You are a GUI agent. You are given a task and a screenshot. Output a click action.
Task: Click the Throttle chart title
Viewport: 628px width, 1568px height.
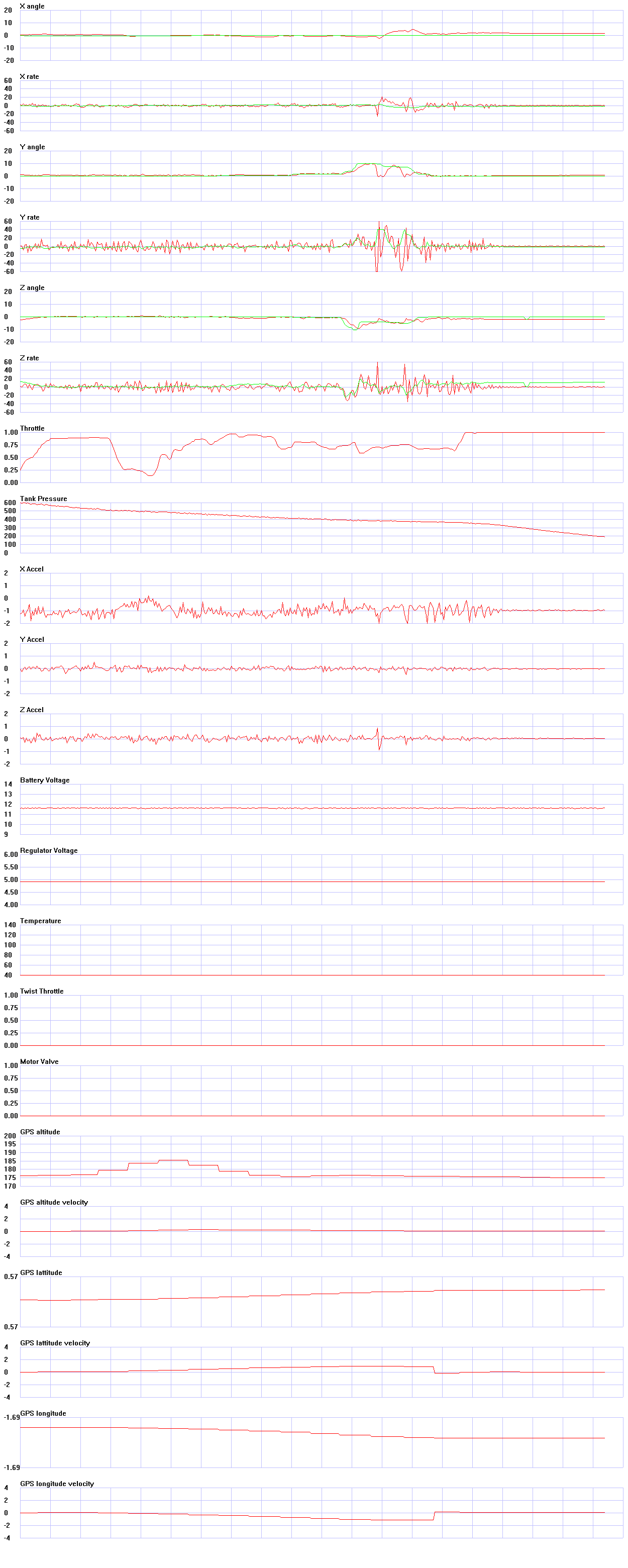click(32, 428)
